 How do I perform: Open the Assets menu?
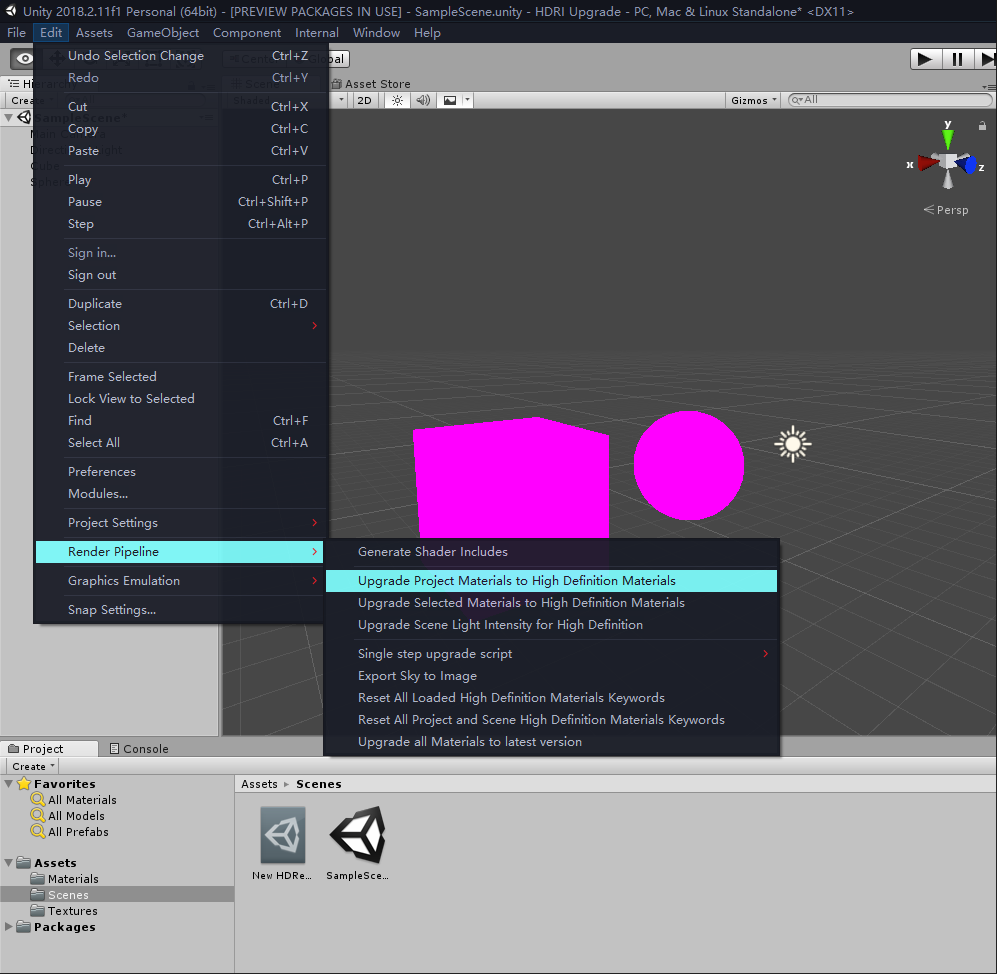coord(94,32)
